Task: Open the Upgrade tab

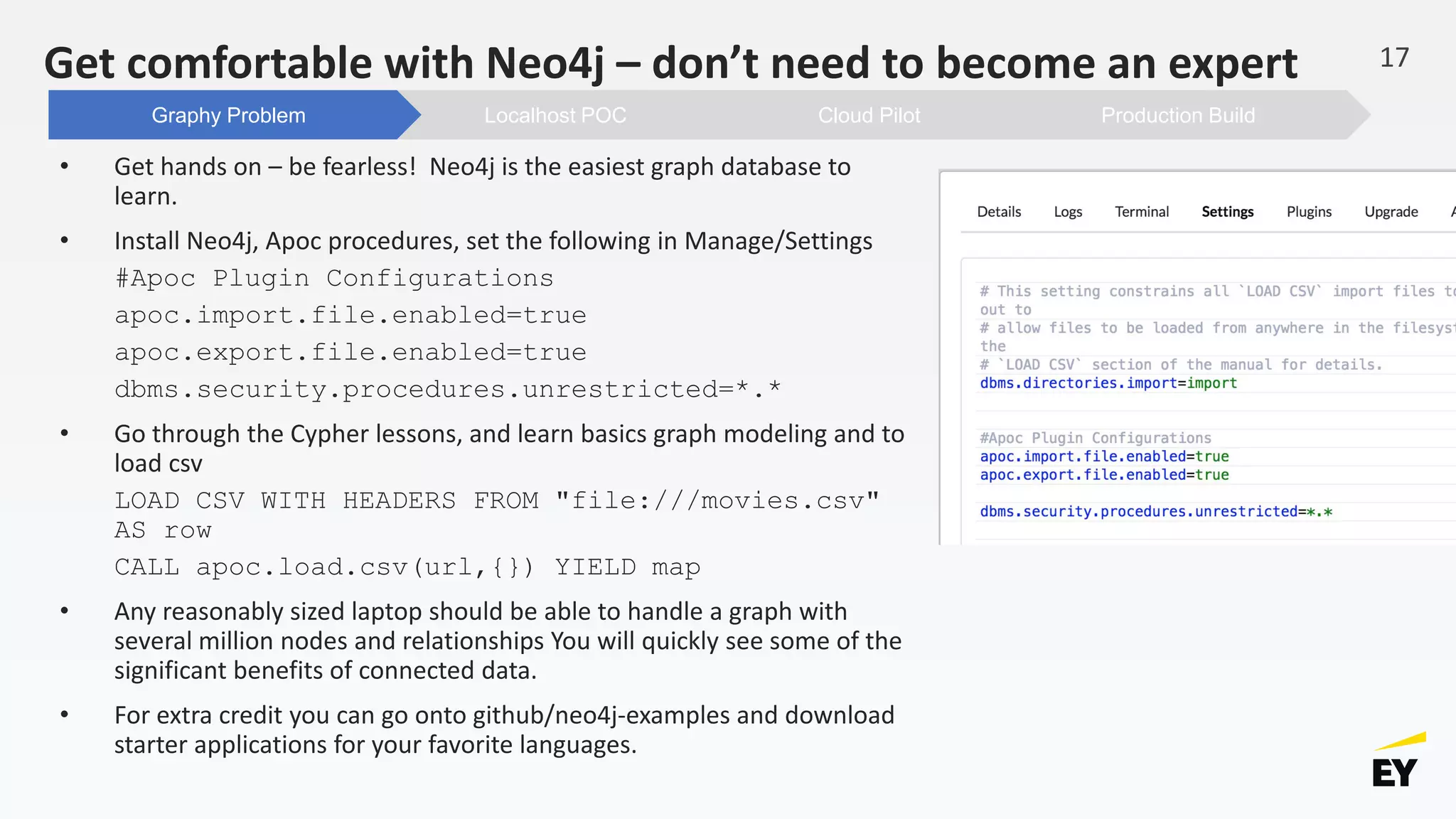Action: tap(1391, 212)
